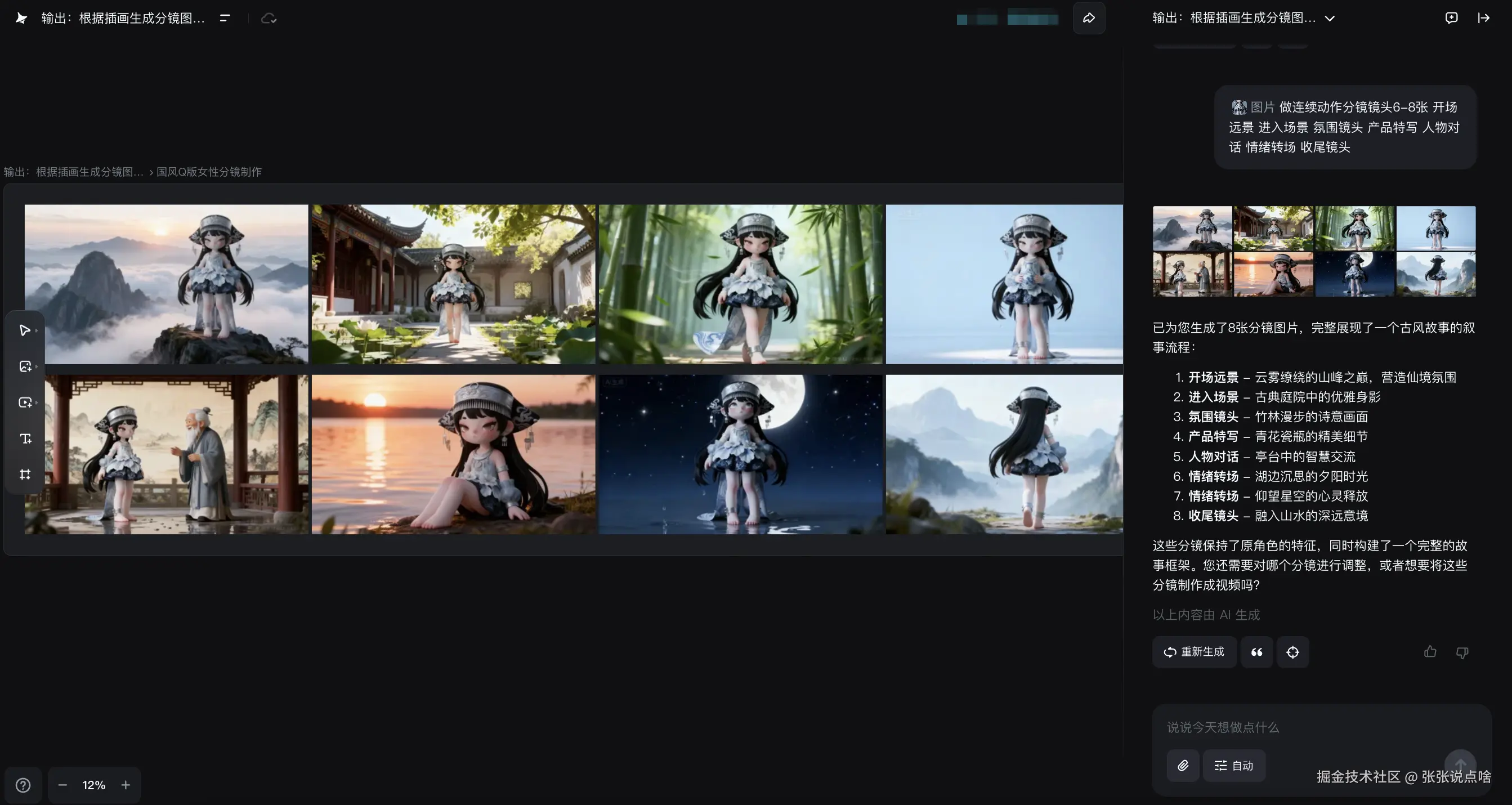Select the arrow pointer tool

coord(25,330)
